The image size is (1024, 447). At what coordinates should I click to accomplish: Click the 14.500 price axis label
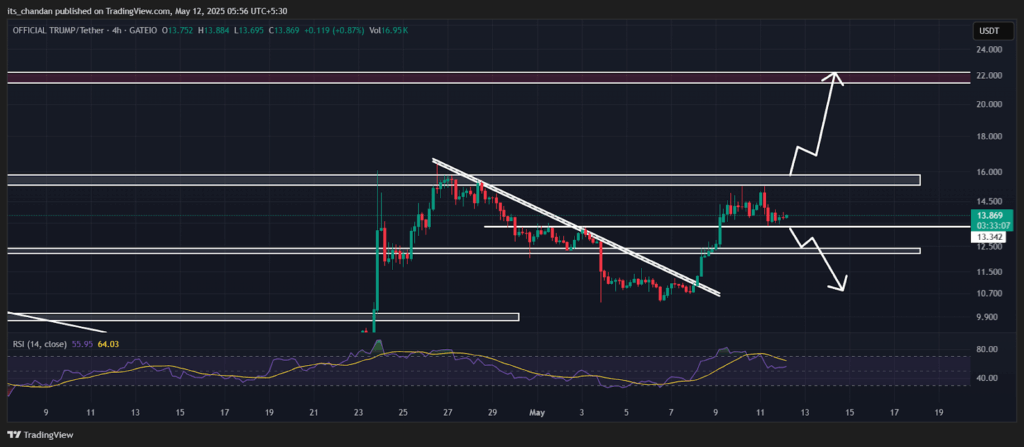coord(989,201)
